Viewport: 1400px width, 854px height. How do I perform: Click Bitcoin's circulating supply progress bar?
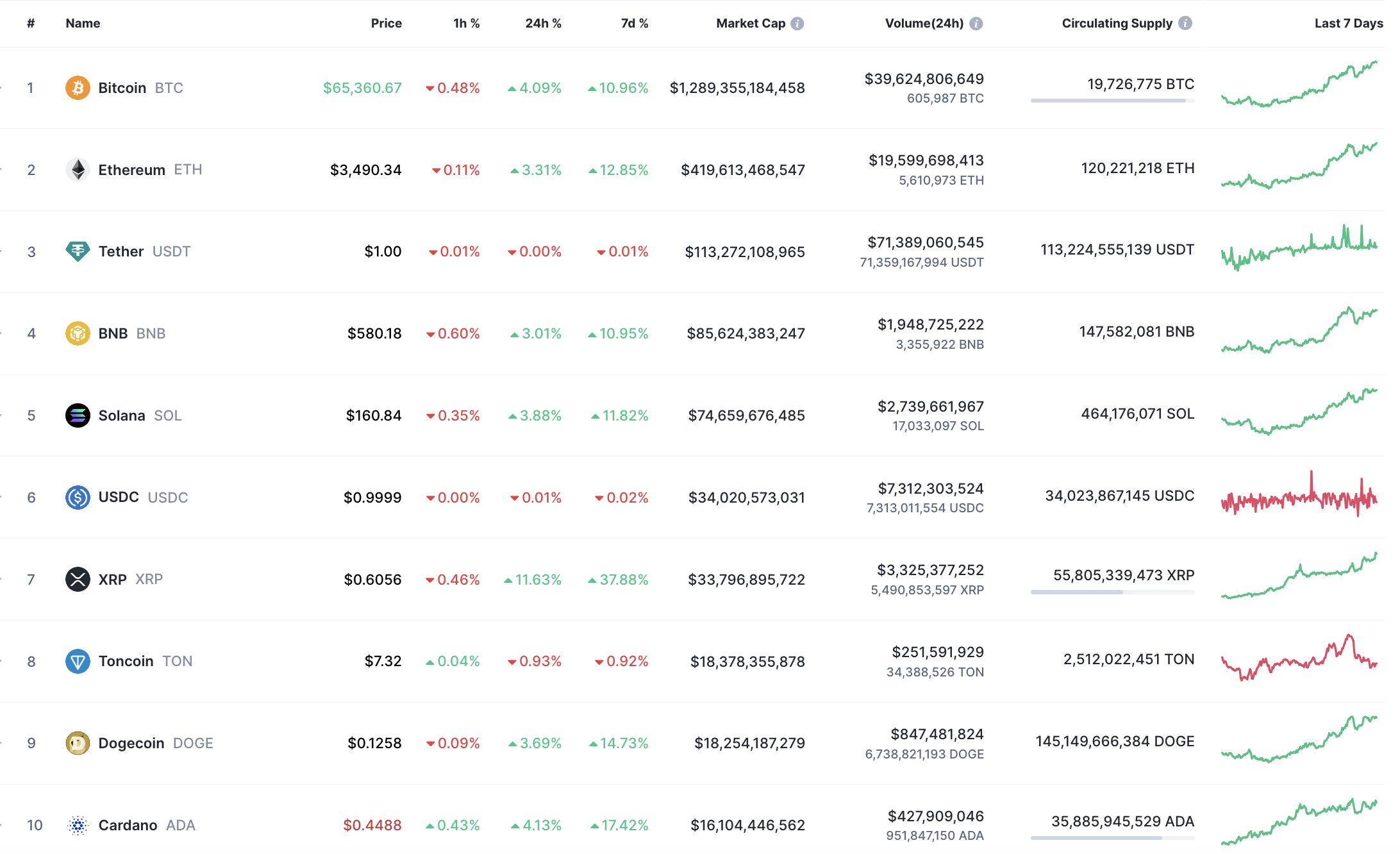pos(1112,101)
